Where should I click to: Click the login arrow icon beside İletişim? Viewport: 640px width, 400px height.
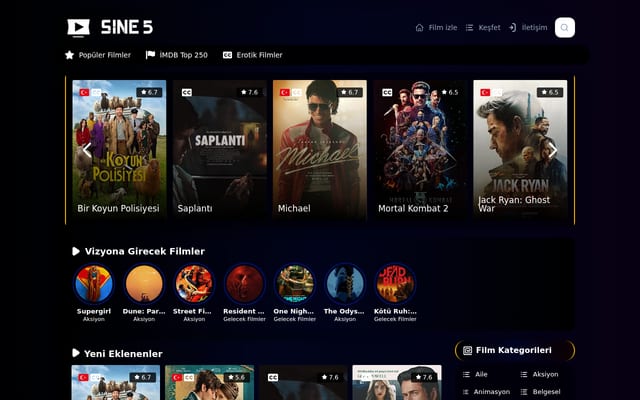pos(512,27)
